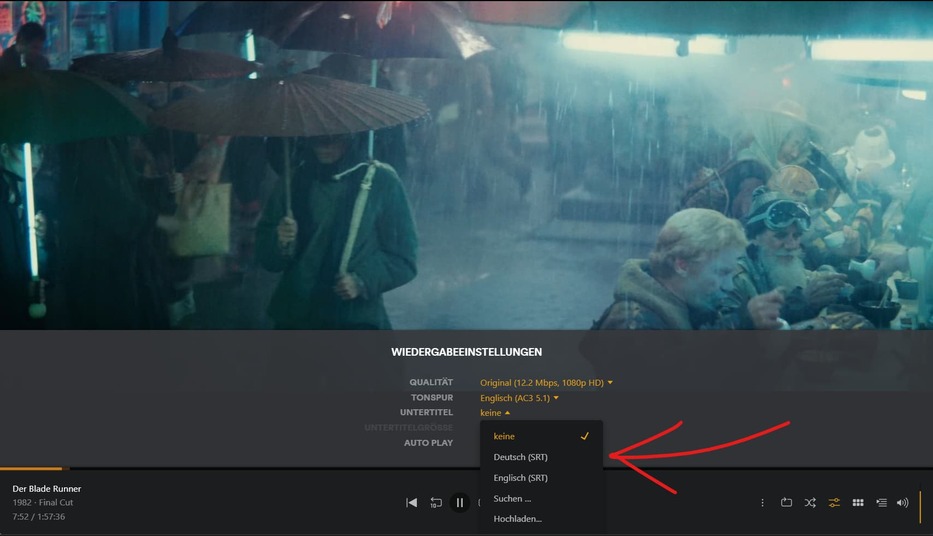
Task: Close the playback settings panel icon
Action: point(834,503)
